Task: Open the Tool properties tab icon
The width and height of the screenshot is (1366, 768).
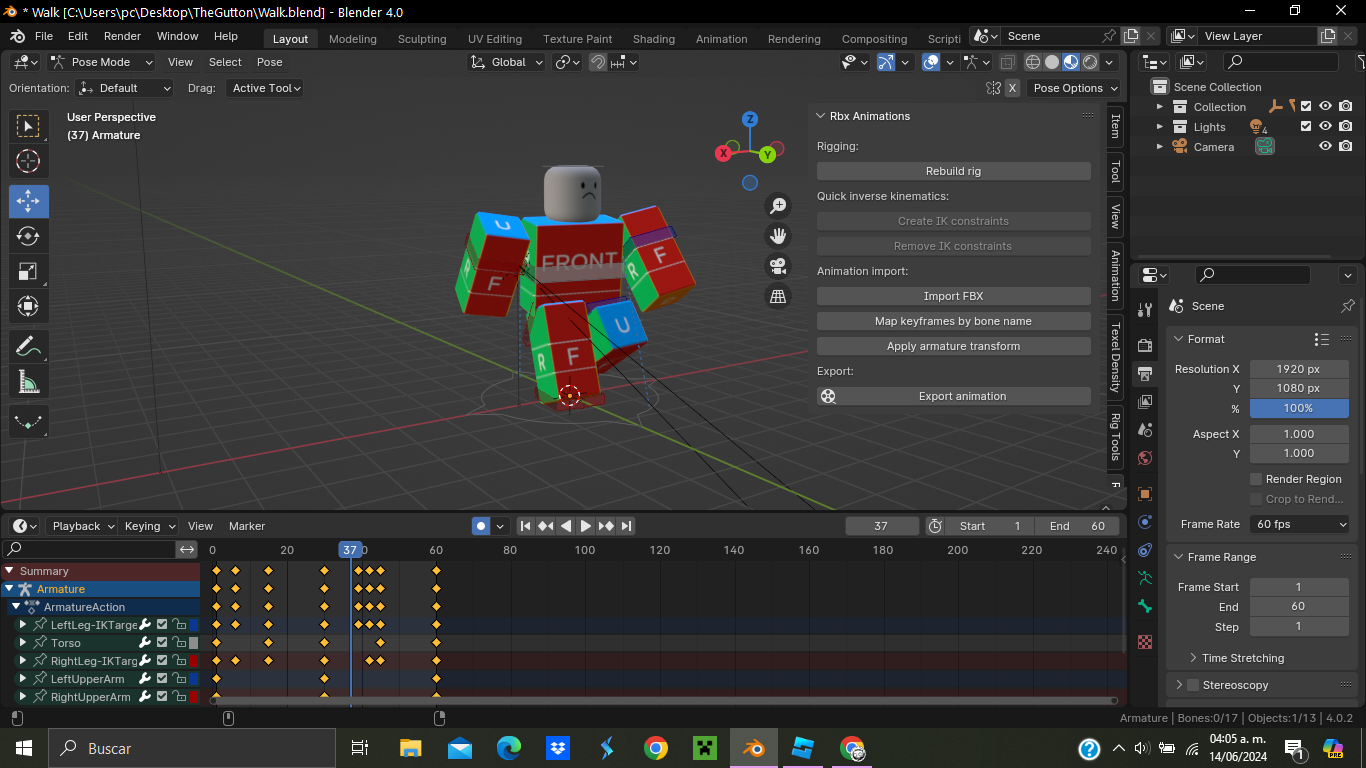Action: pyautogui.click(x=1145, y=308)
